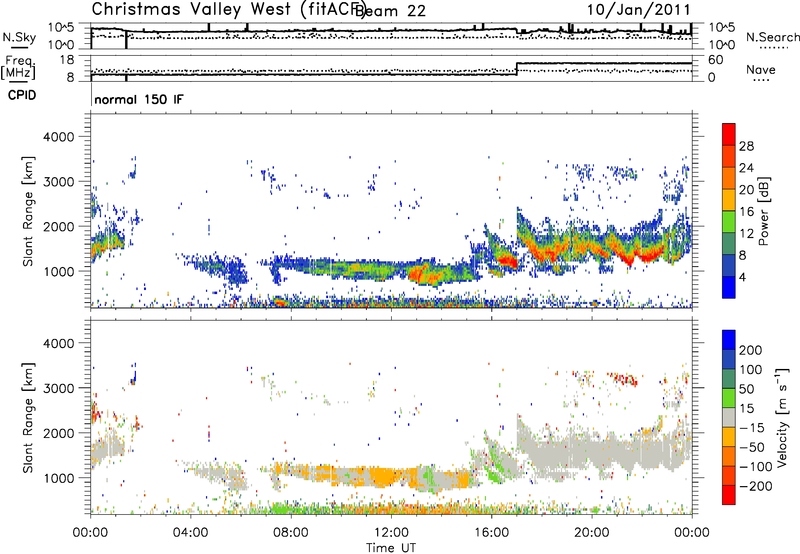Click the '28' tick on Power colorbar
Image resolution: width=800 pixels, height=554 pixels.
pos(746,146)
